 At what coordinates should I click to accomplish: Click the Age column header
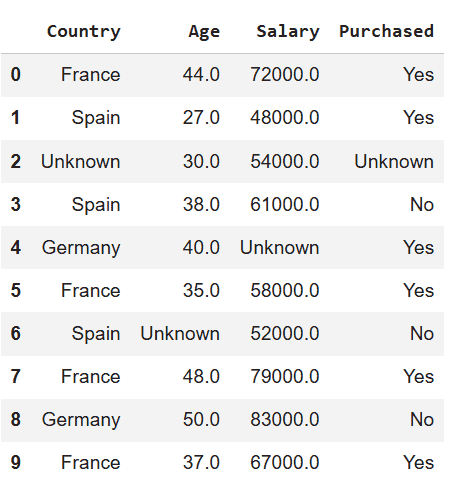pos(204,32)
